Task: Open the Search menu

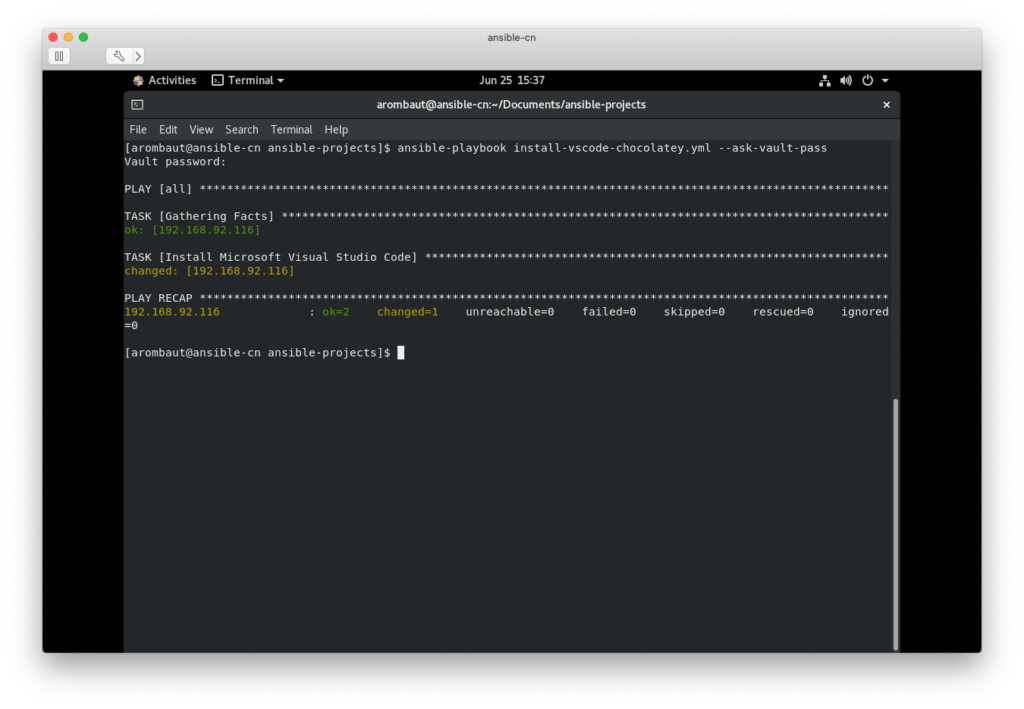Action: (241, 129)
